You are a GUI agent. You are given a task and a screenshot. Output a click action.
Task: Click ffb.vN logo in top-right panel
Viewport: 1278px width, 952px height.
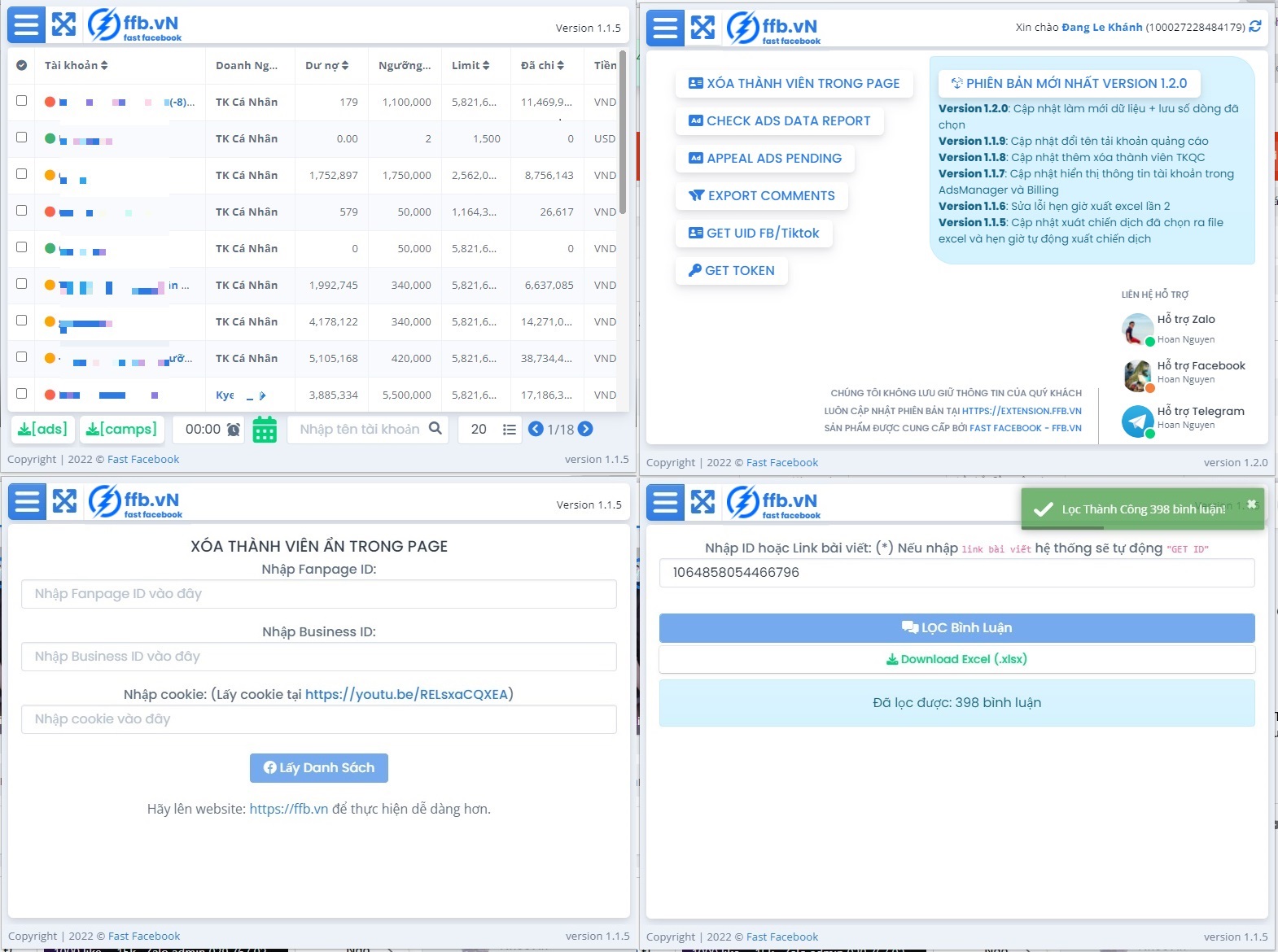773,28
